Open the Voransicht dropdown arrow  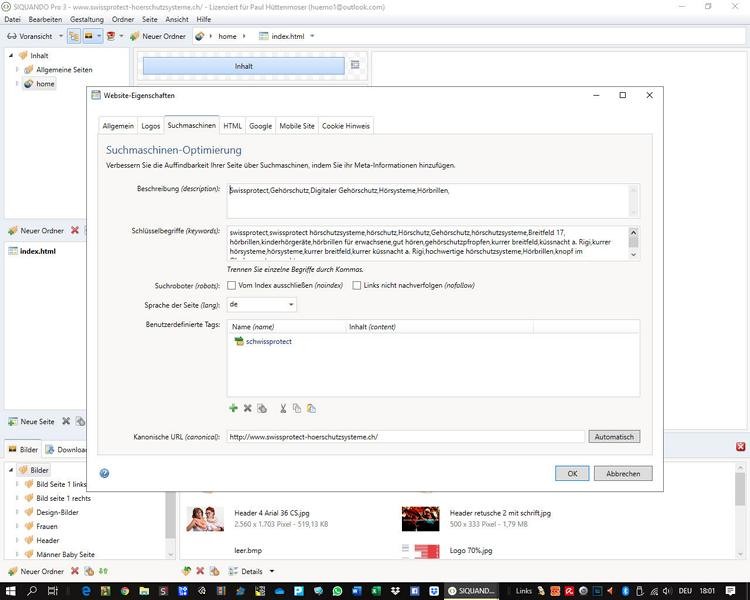[x=61, y=36]
